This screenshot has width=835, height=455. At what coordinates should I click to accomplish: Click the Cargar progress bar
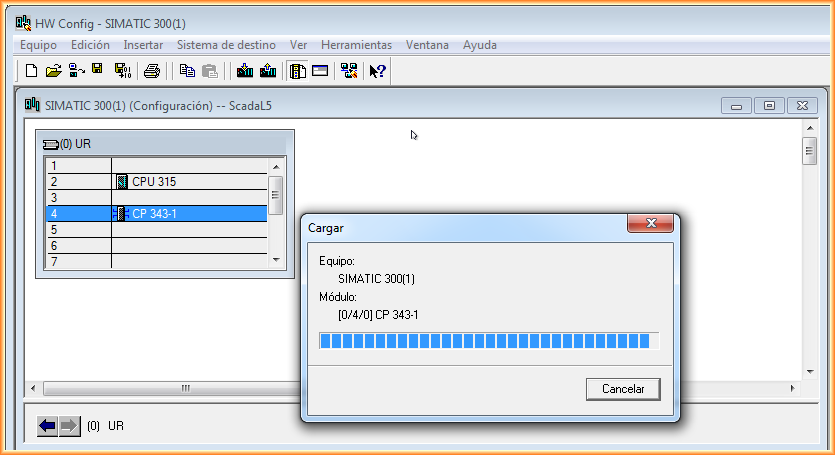pos(488,341)
